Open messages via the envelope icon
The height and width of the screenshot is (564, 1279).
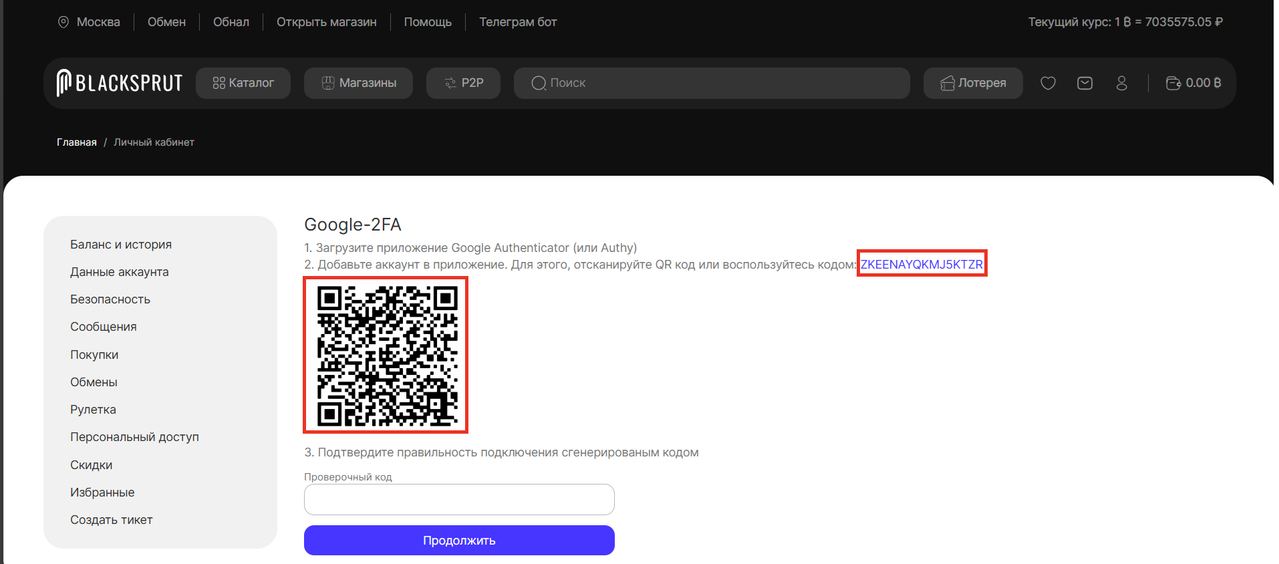pos(1085,83)
